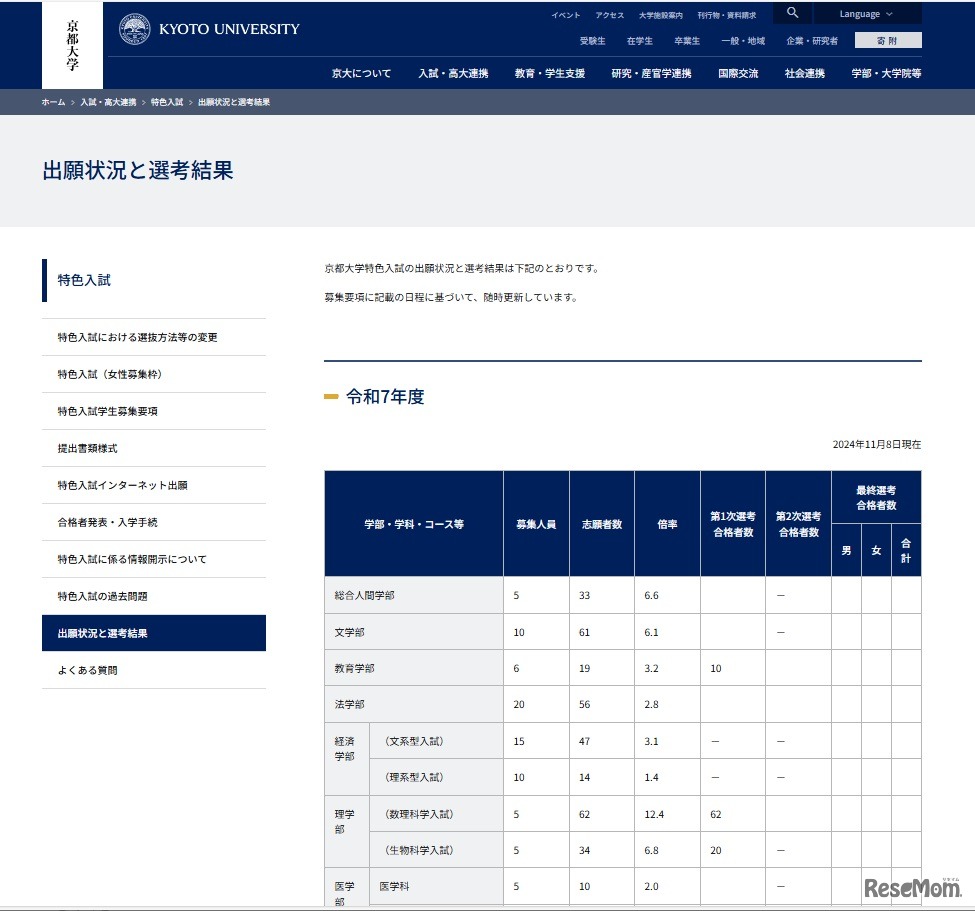
Task: Switch to the 受験生 audience tab
Action: (x=591, y=40)
